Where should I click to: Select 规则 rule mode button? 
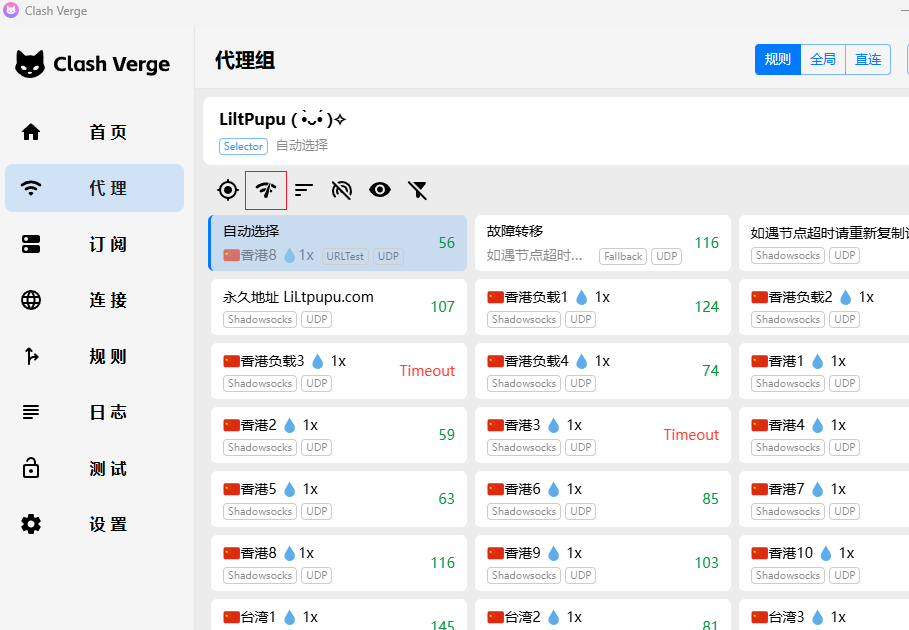[x=778, y=60]
